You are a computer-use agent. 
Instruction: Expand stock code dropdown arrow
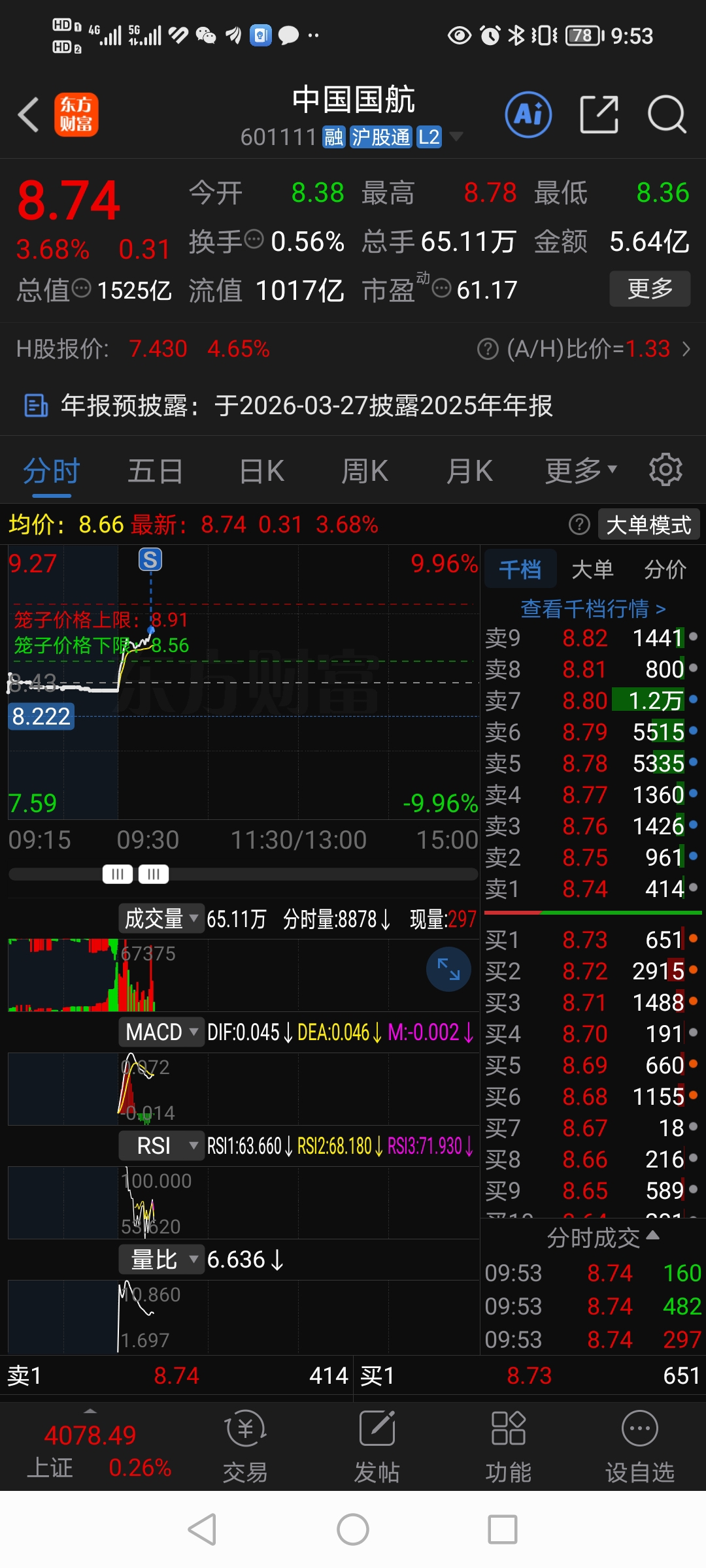pos(456,136)
